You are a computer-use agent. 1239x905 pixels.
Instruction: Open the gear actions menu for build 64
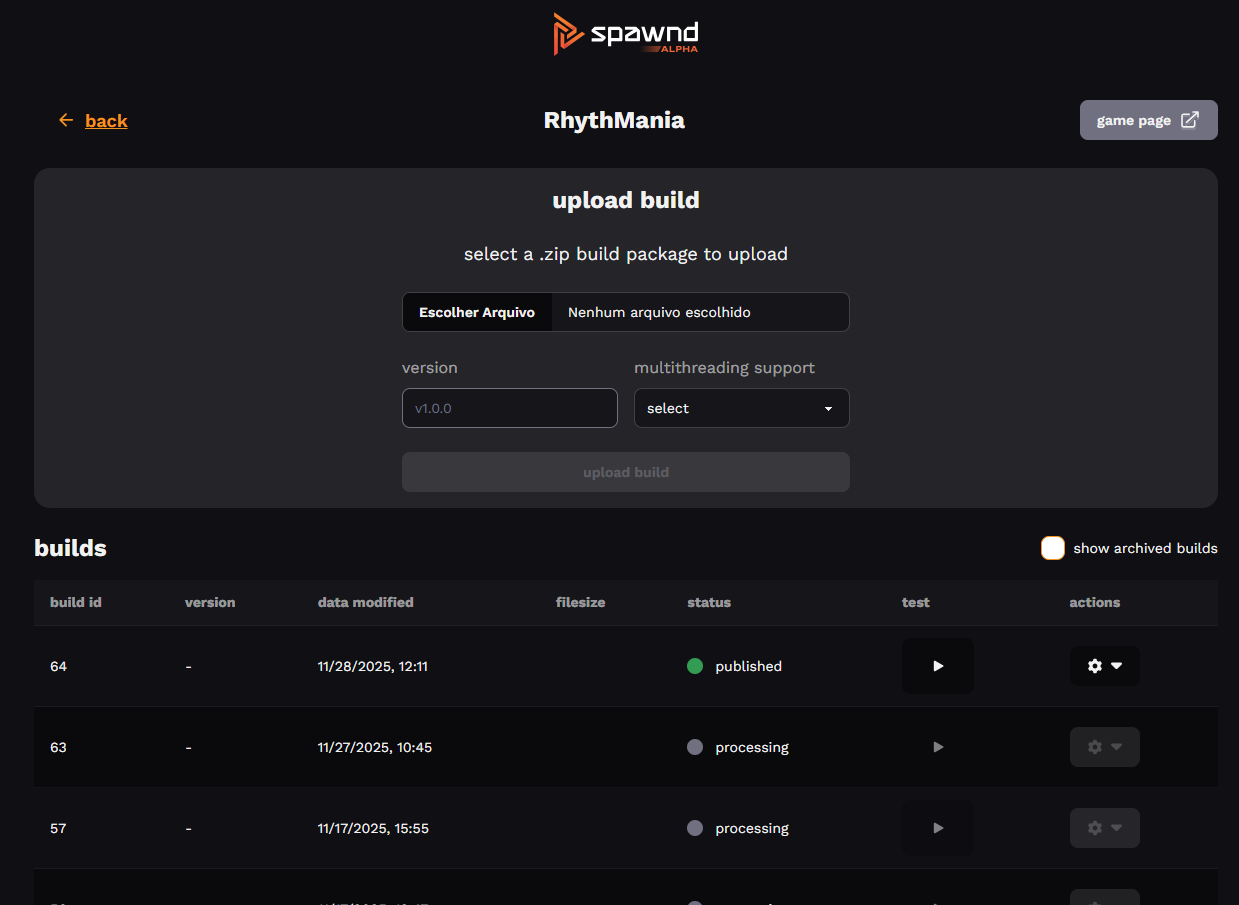pos(1105,666)
